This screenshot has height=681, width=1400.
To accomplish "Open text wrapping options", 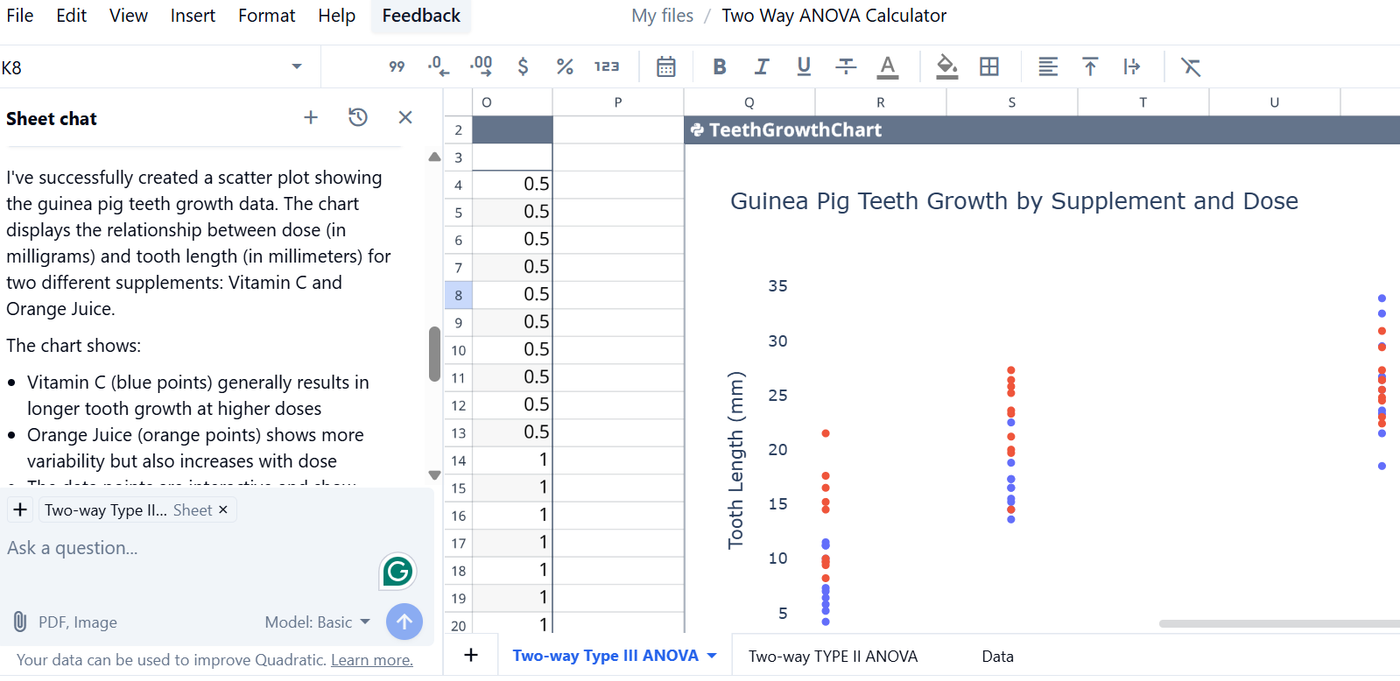I will click(x=1132, y=67).
